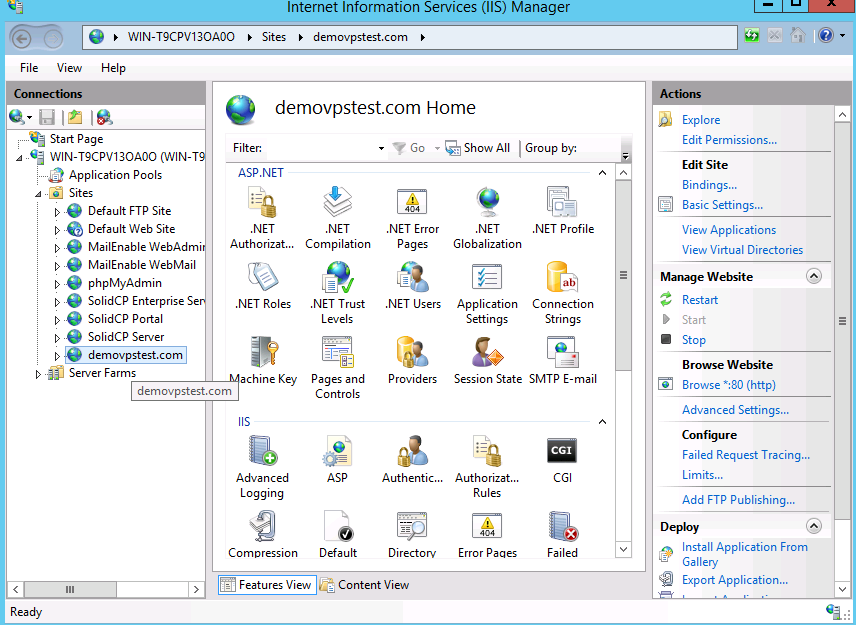Image resolution: width=856 pixels, height=625 pixels.
Task: Click the Save connections toolbar icon
Action: point(47,117)
